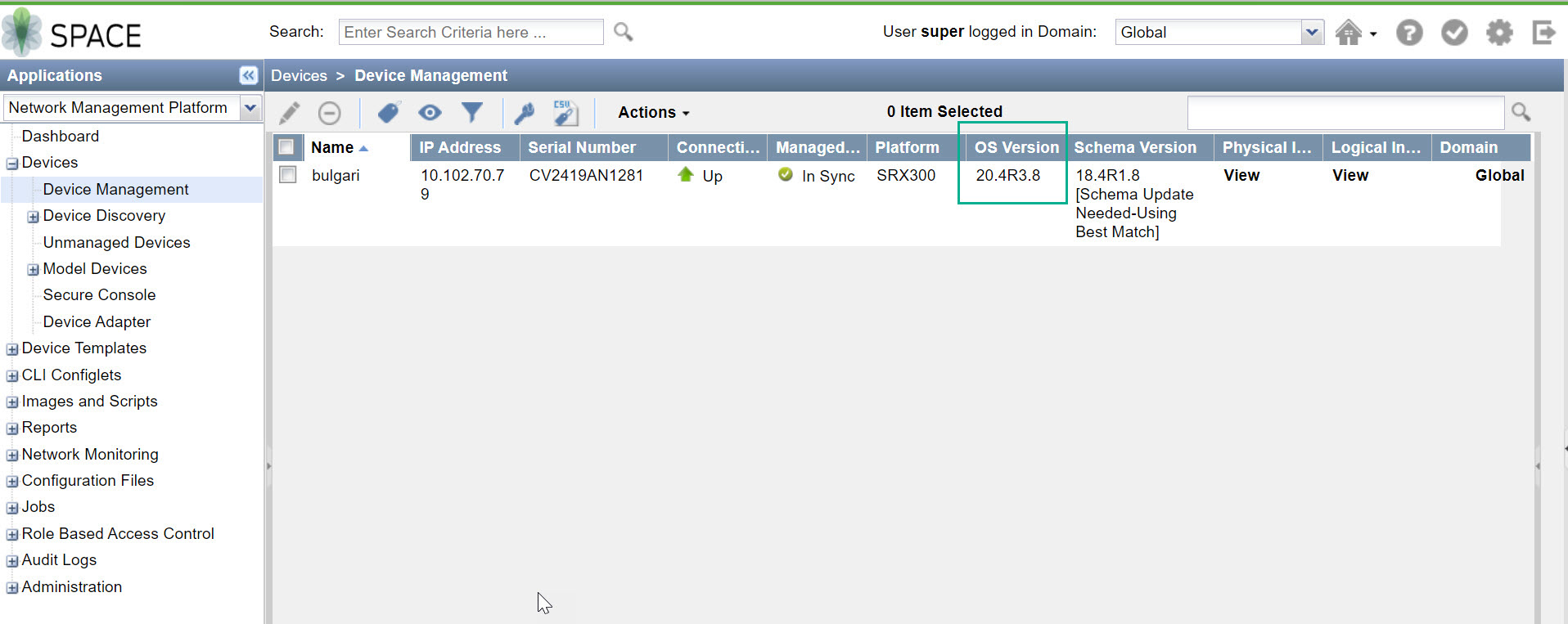Sort by the IP Address column header
Image resolution: width=1568 pixels, height=624 pixels.
tap(465, 147)
